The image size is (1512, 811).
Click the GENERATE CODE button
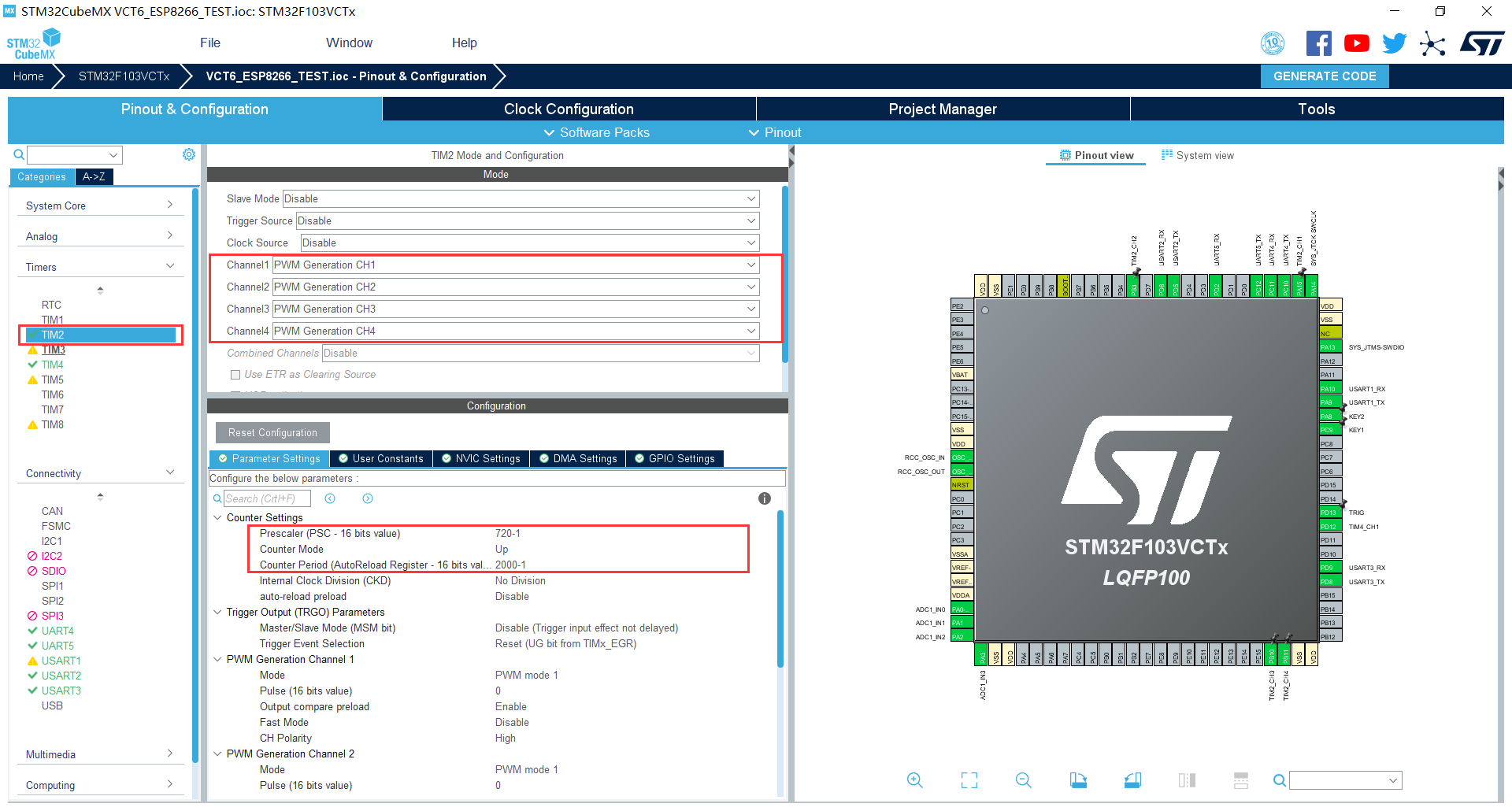(1325, 76)
